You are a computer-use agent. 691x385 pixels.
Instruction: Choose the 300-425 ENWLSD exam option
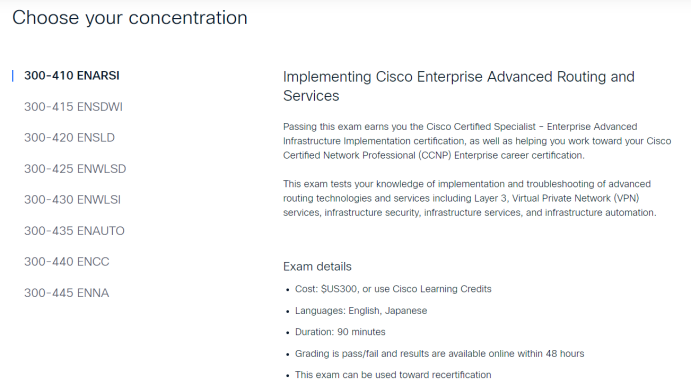tap(75, 169)
